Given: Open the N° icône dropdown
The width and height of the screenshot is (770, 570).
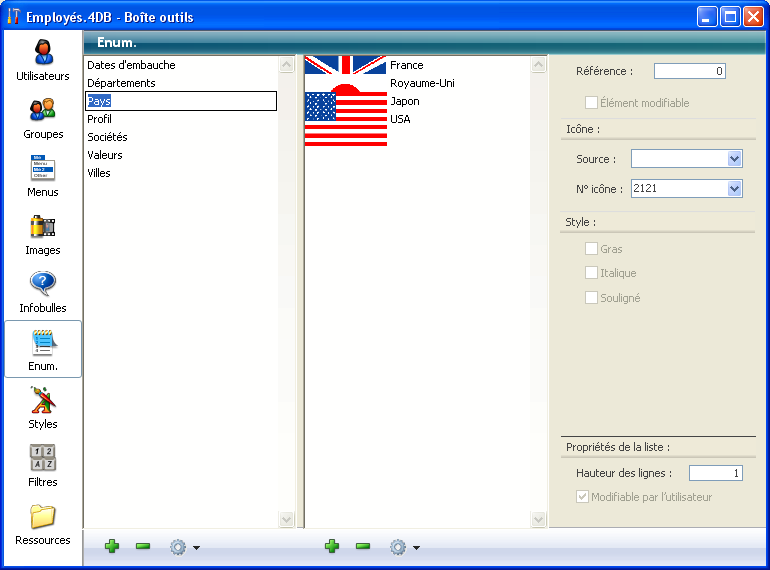Looking at the screenshot, I should (735, 188).
